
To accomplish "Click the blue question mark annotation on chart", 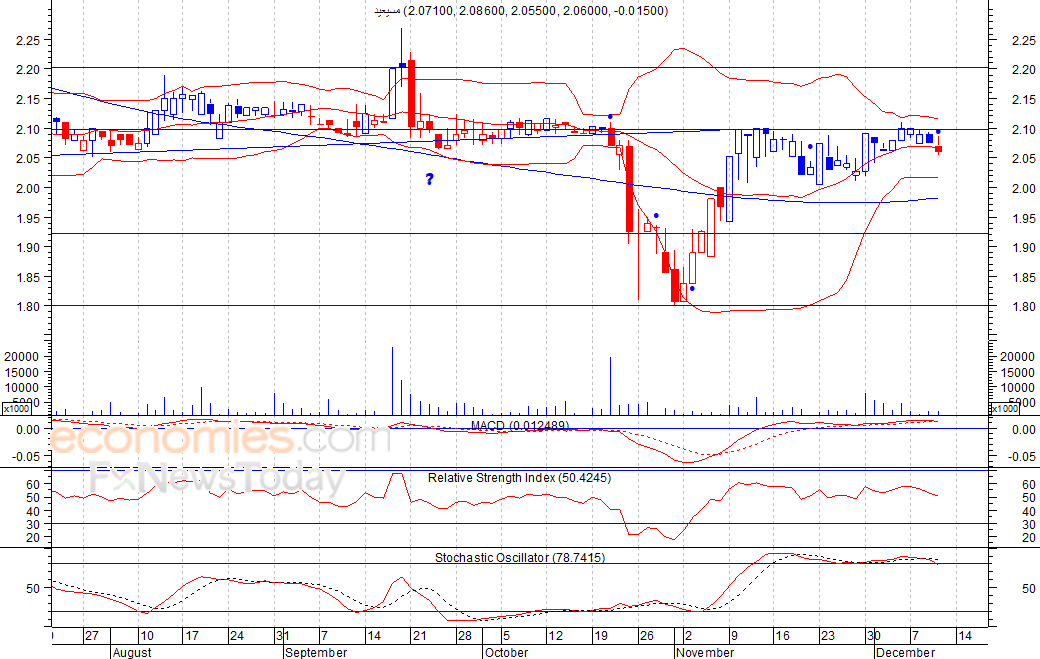I will [430, 179].
